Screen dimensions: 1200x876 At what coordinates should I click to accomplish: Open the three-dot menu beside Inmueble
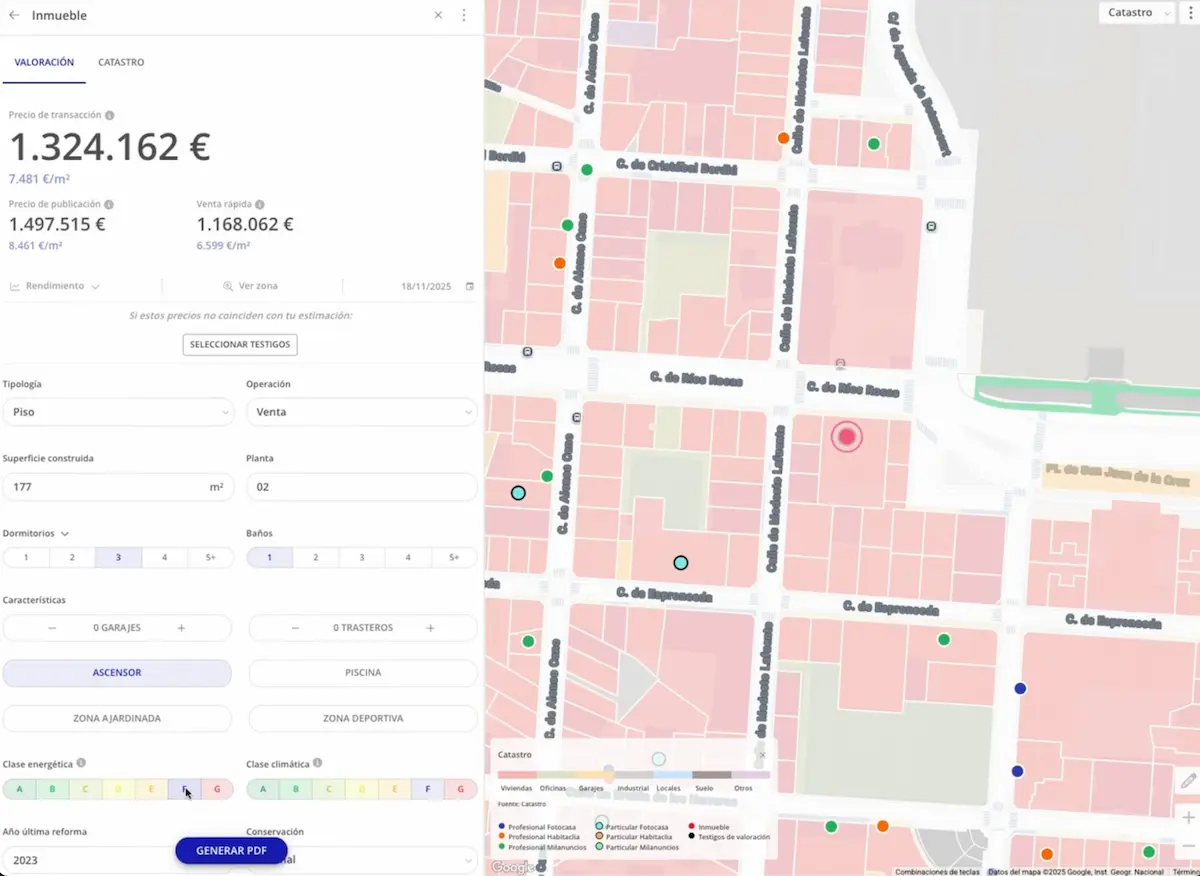[464, 15]
